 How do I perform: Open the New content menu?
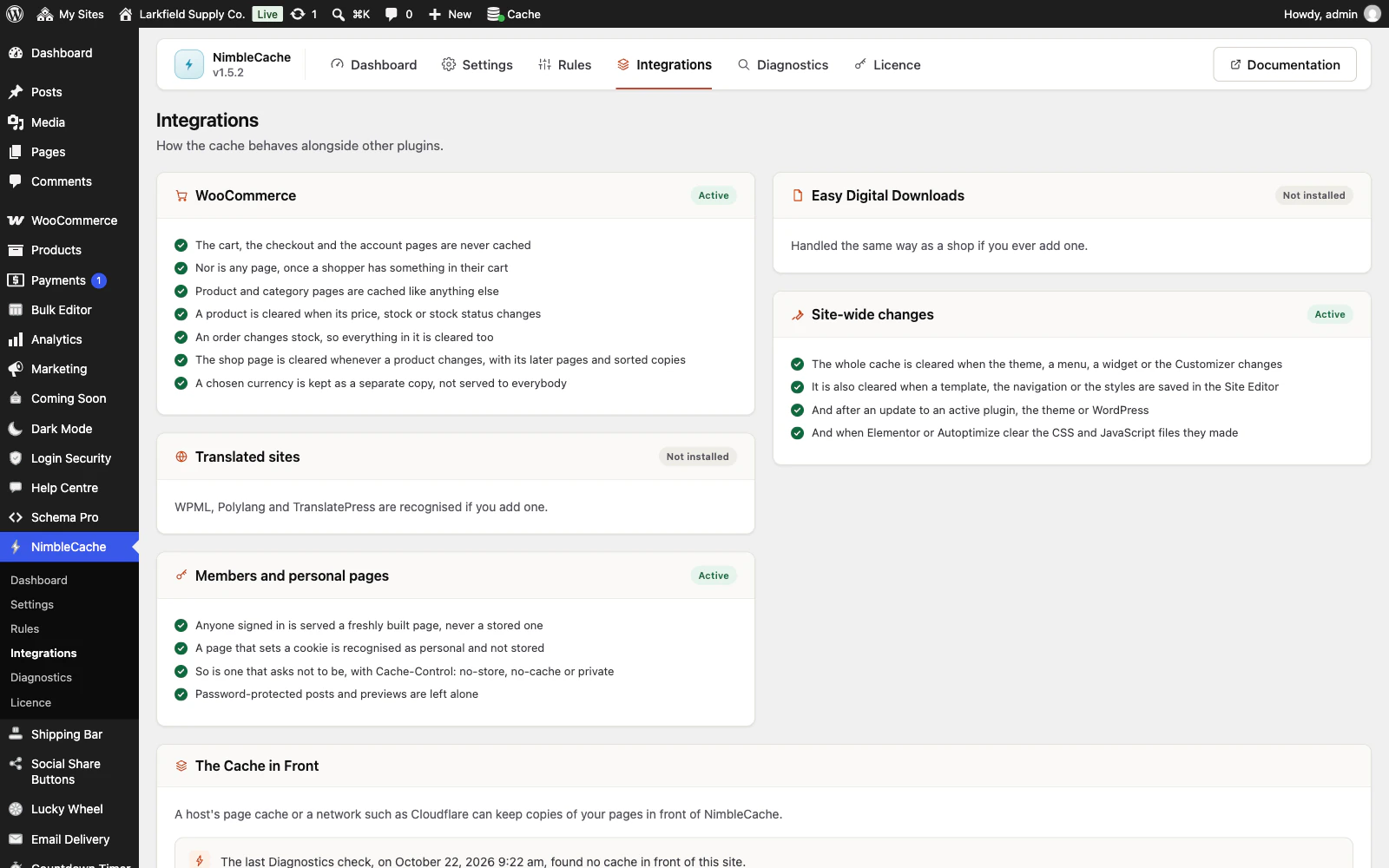pyautogui.click(x=450, y=14)
